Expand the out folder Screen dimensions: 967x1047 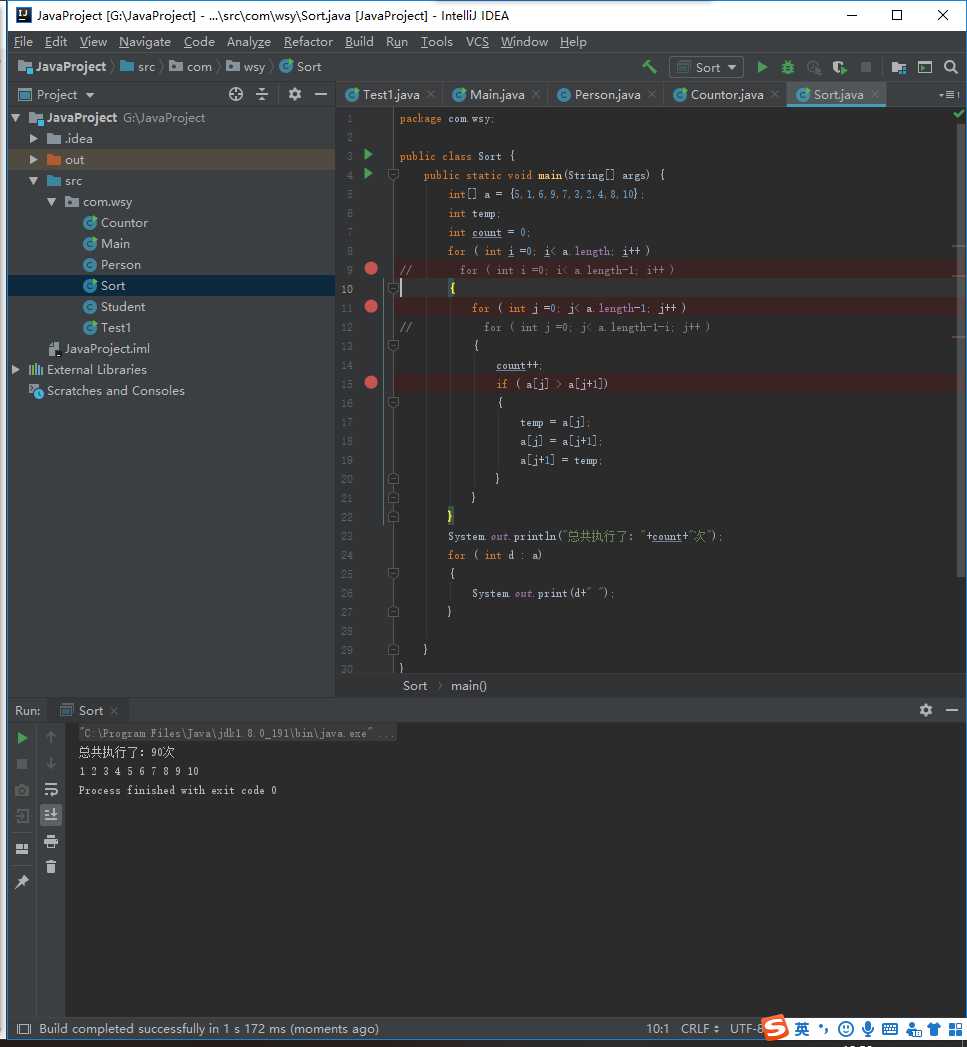pos(33,160)
